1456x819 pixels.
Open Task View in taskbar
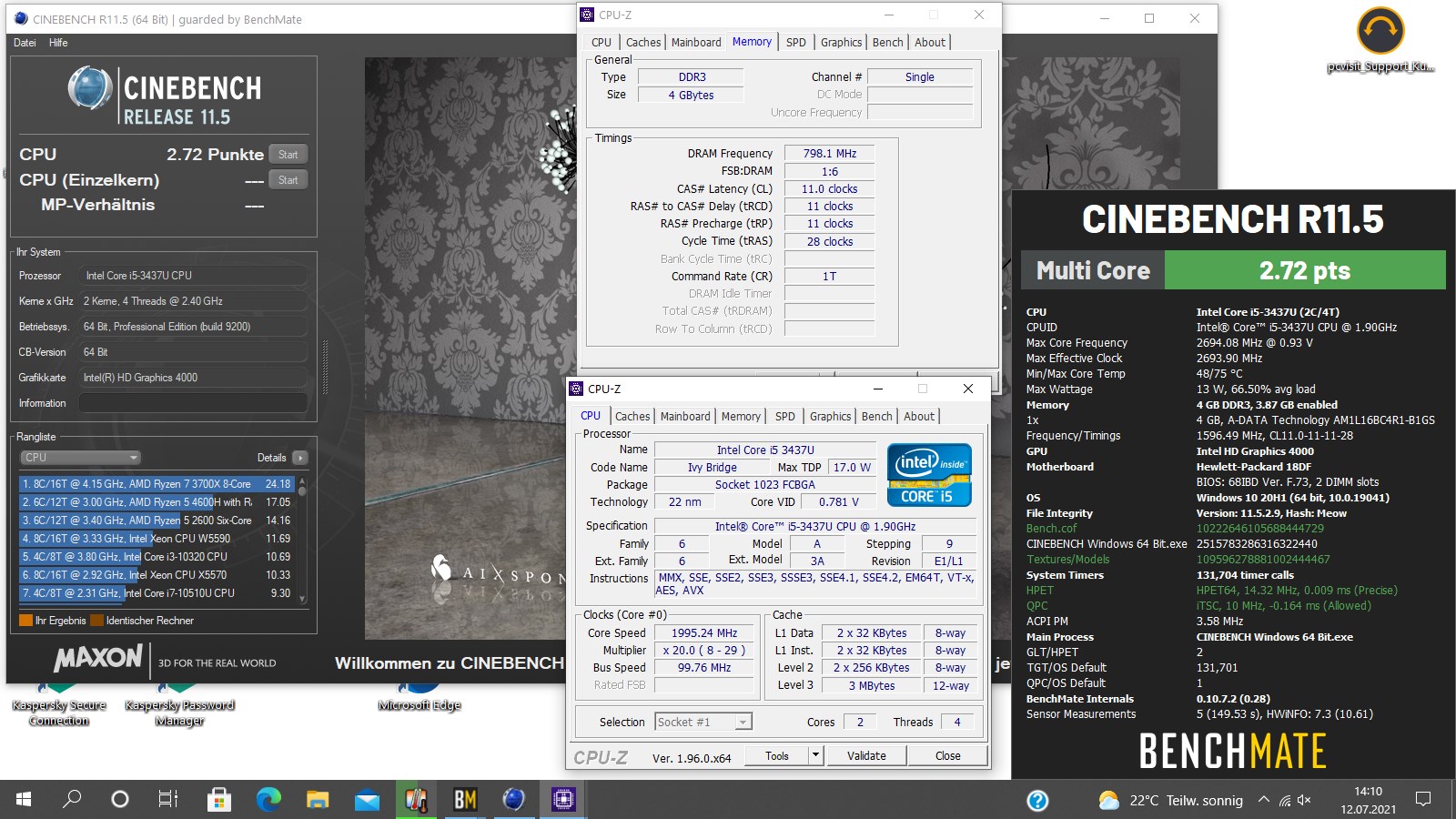pos(168,800)
